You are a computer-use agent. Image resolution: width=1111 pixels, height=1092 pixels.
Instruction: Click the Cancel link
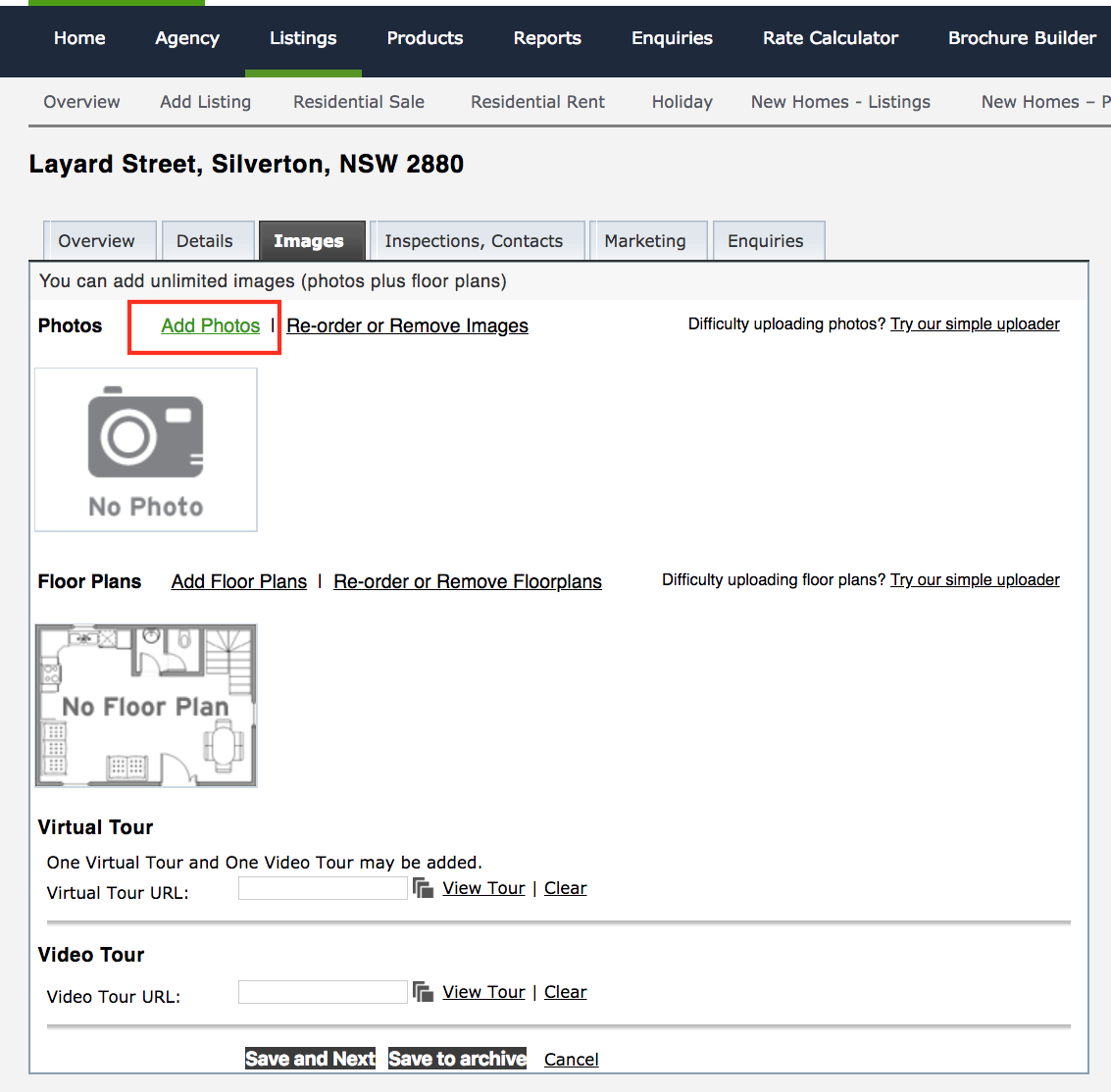(x=571, y=1060)
